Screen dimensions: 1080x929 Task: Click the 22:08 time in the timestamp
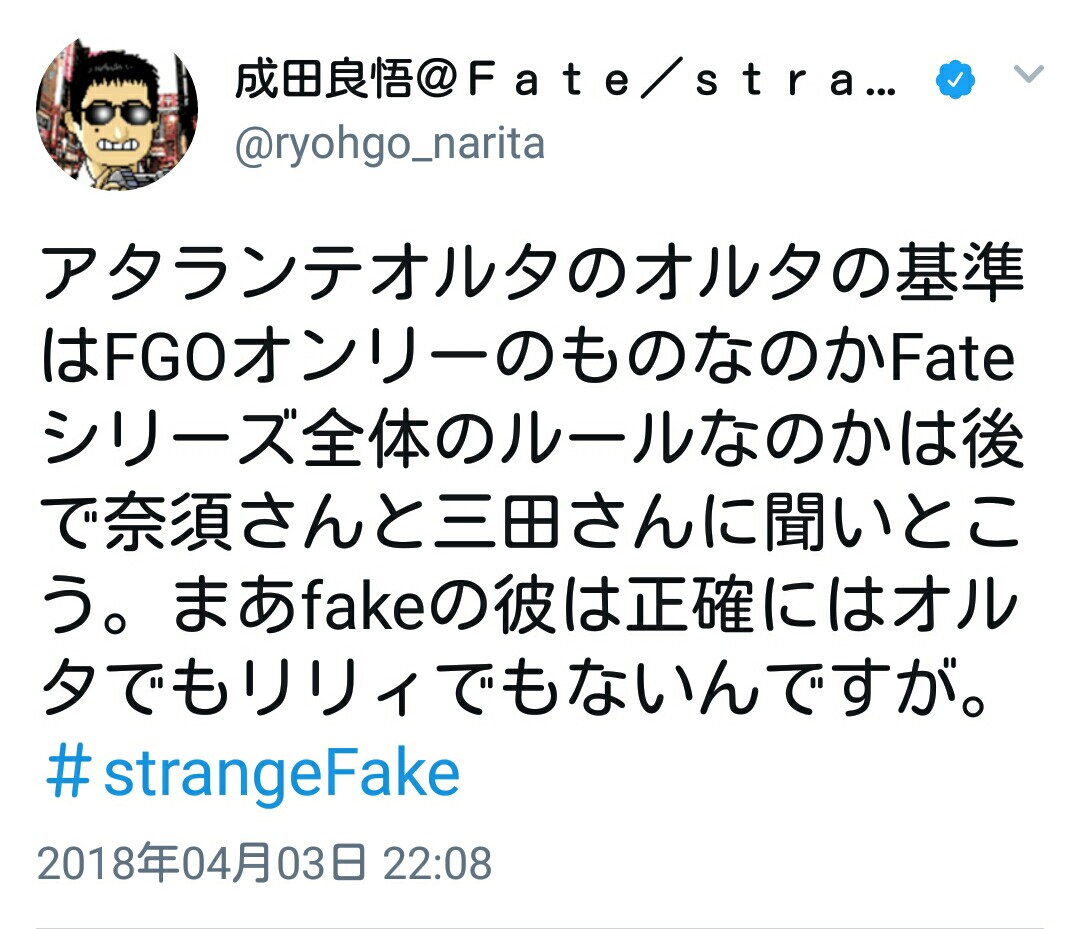[440, 864]
